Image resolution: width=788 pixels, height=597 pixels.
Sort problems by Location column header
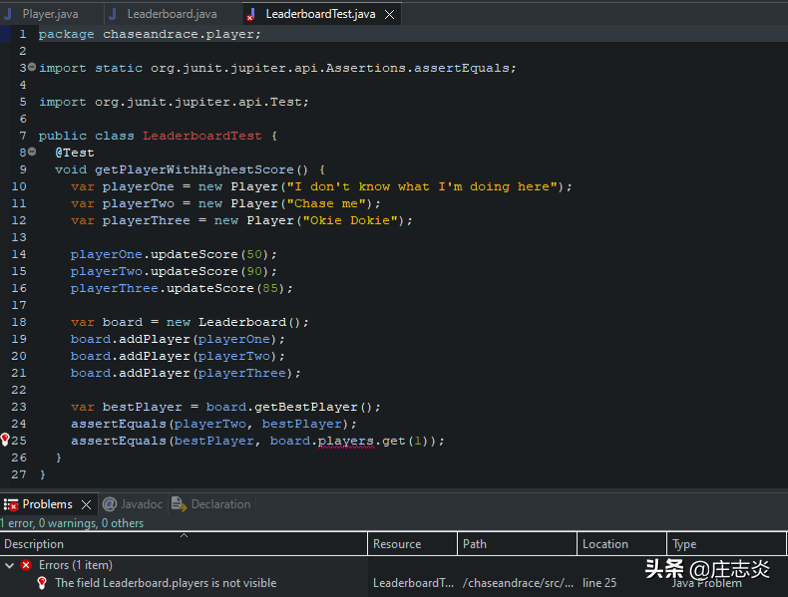pyautogui.click(x=605, y=544)
